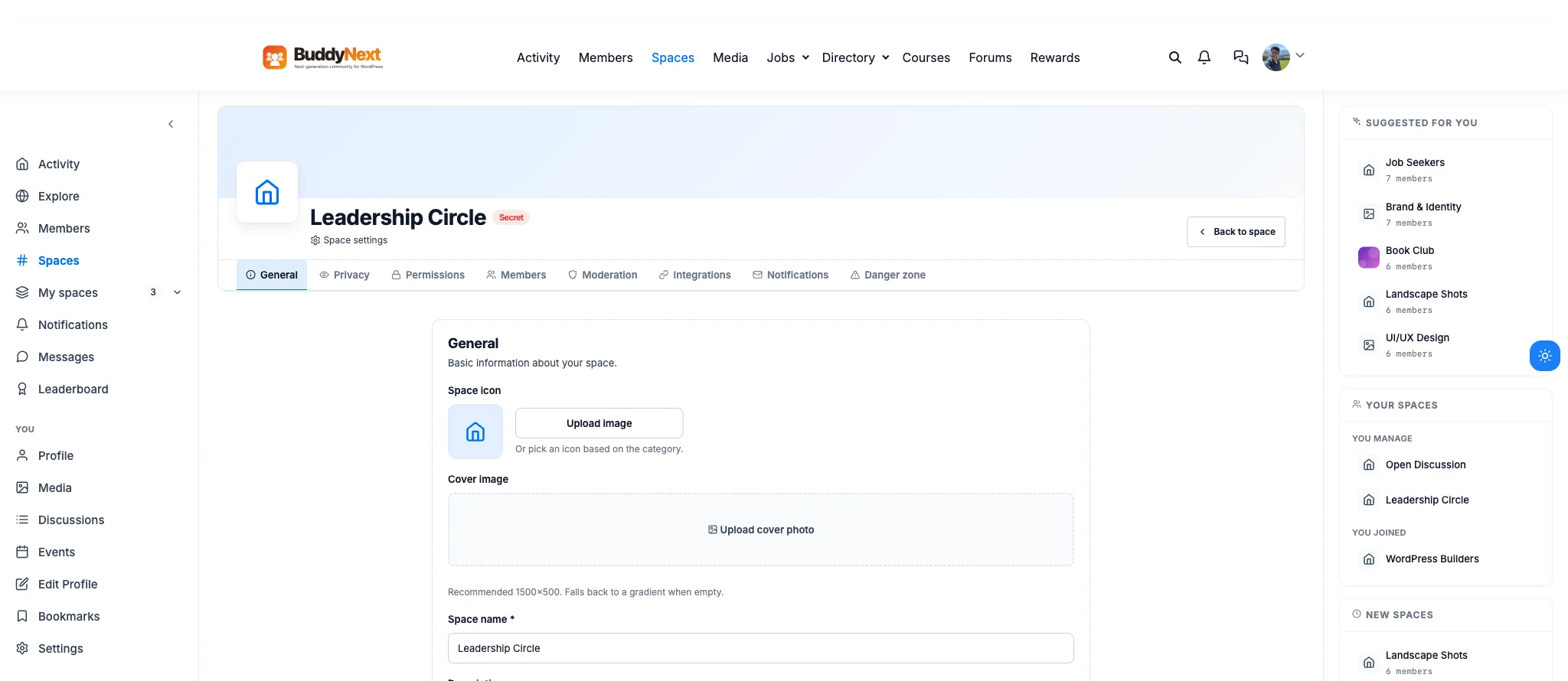Click the user avatar in header
The height and width of the screenshot is (681, 1568).
(1276, 57)
